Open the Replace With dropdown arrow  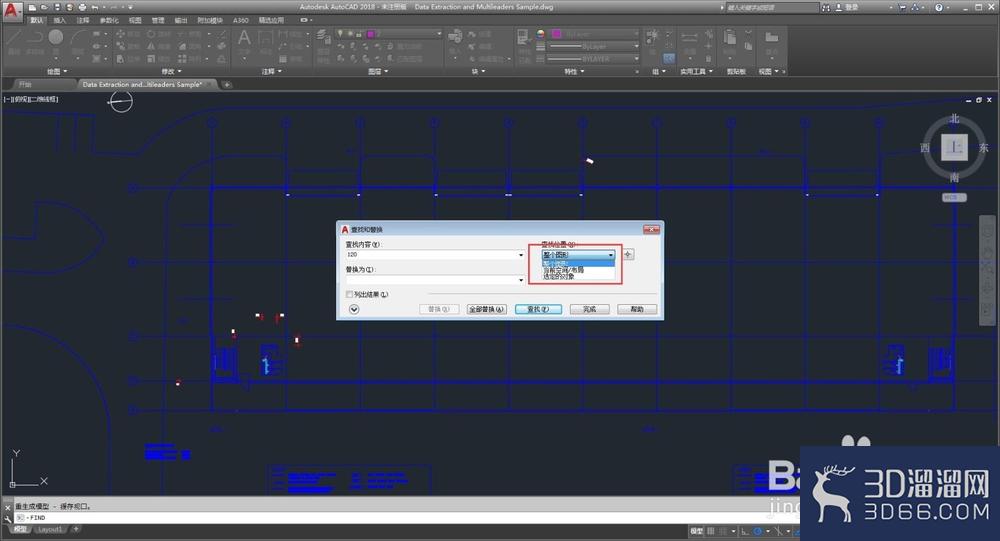tap(521, 279)
